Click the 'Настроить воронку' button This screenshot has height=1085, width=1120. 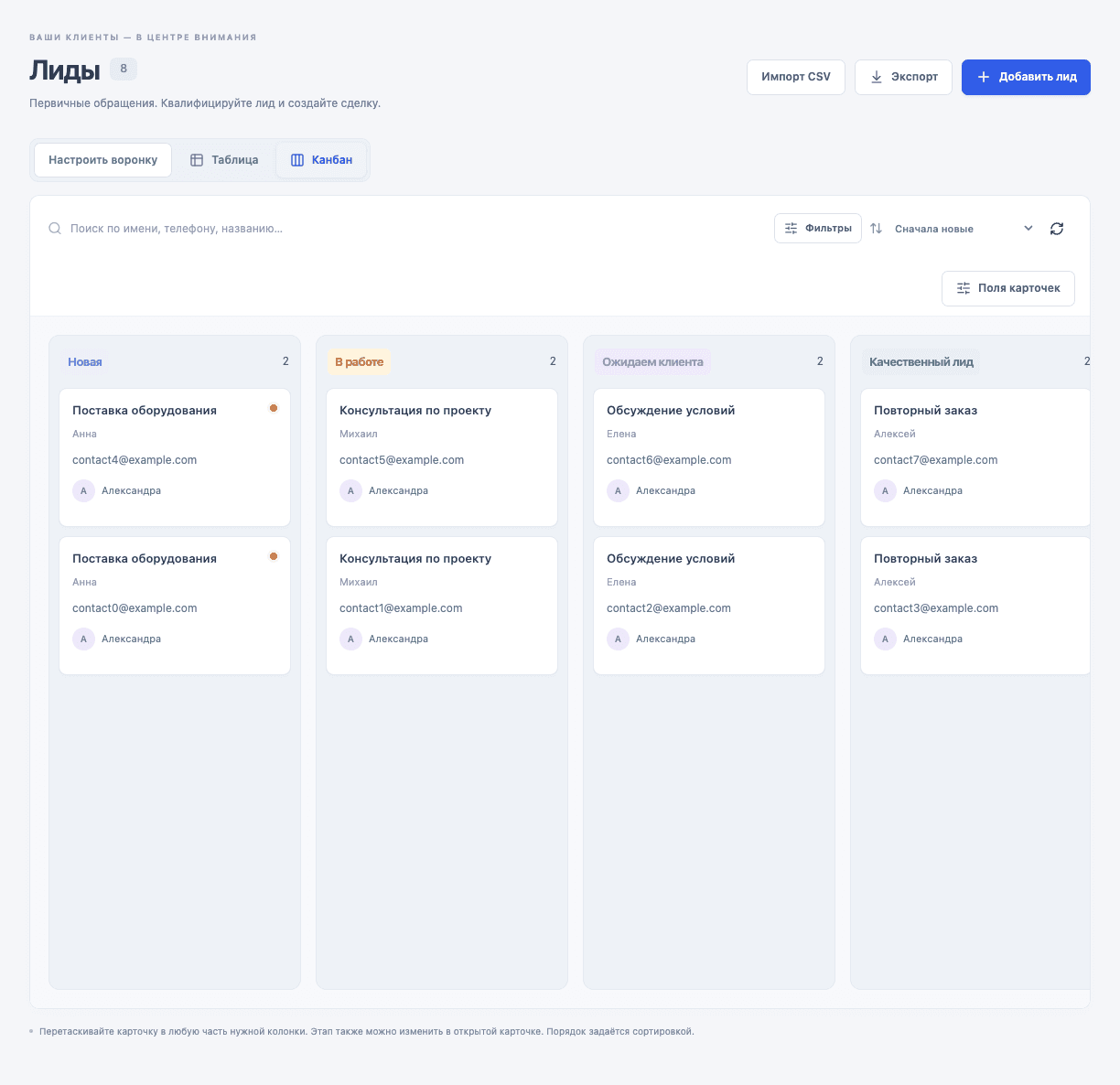(x=102, y=160)
